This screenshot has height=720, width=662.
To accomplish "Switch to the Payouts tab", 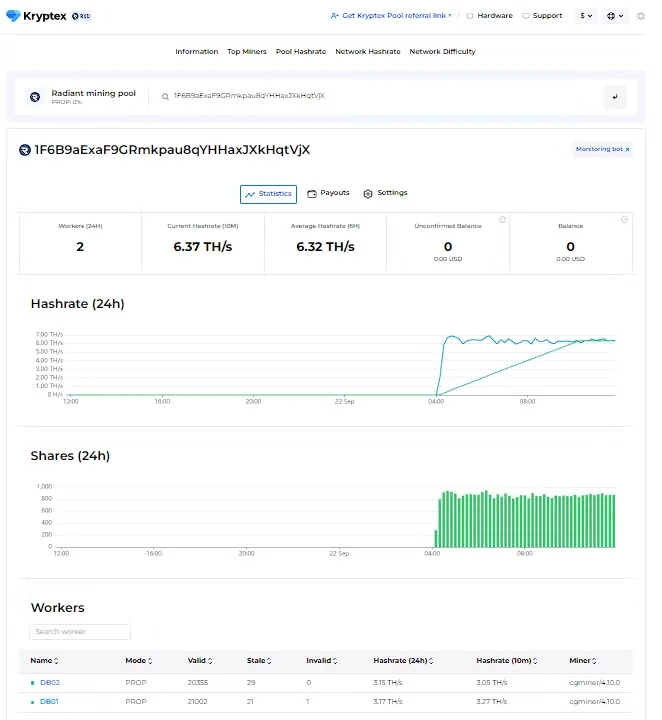I will (329, 193).
